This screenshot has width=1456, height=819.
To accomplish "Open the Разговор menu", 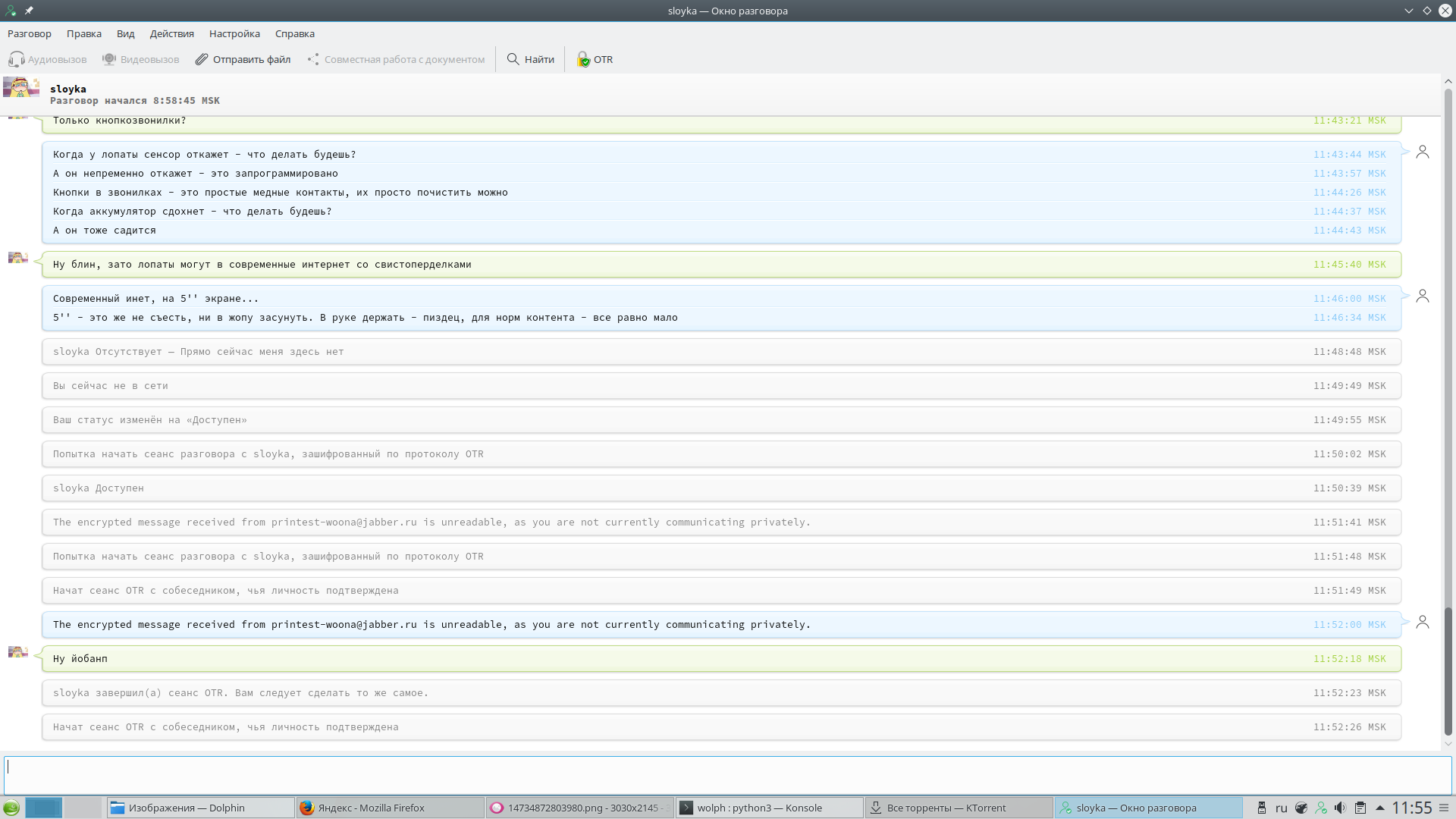I will pos(30,33).
